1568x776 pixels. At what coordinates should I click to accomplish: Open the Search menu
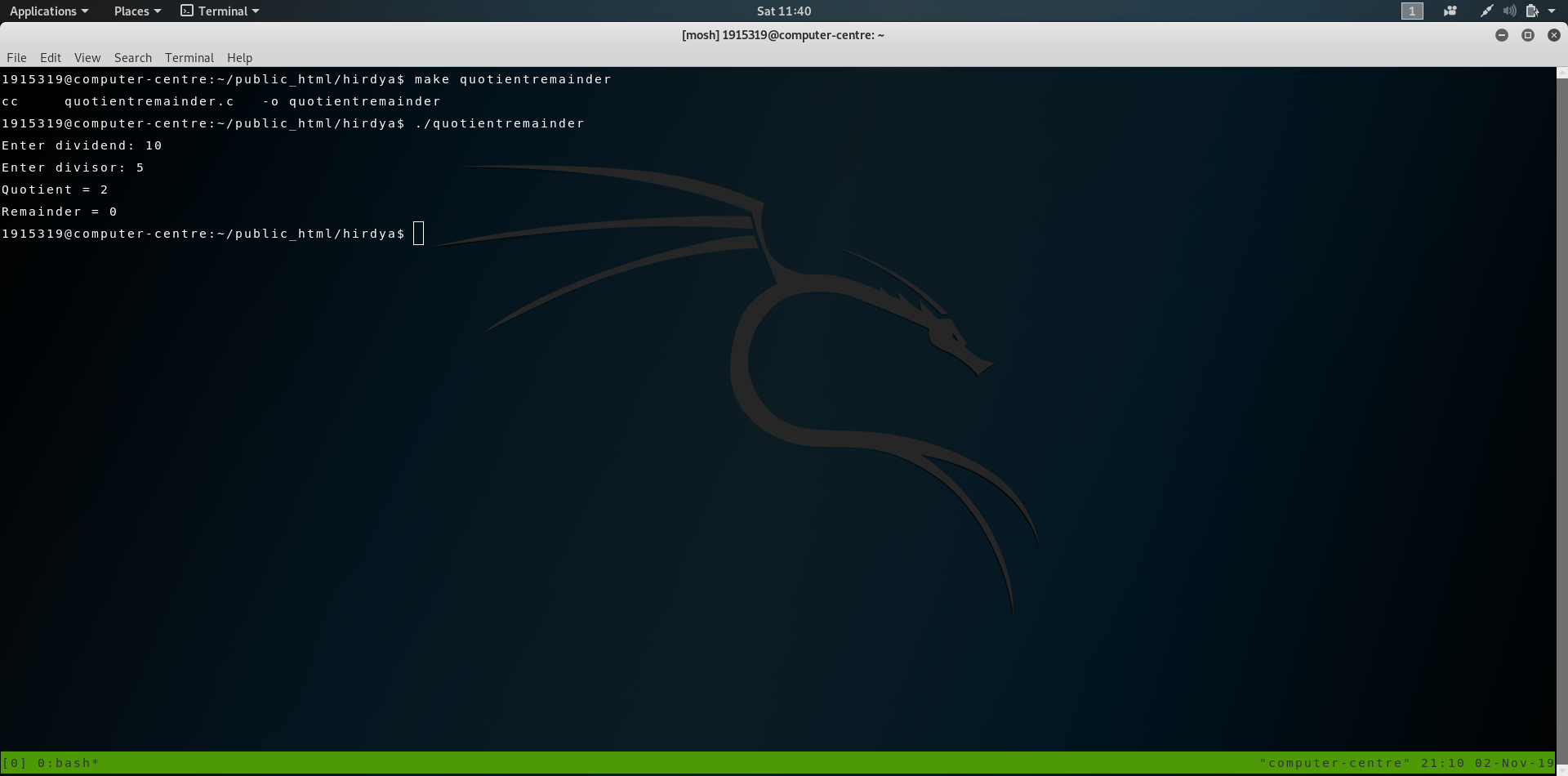coord(133,58)
